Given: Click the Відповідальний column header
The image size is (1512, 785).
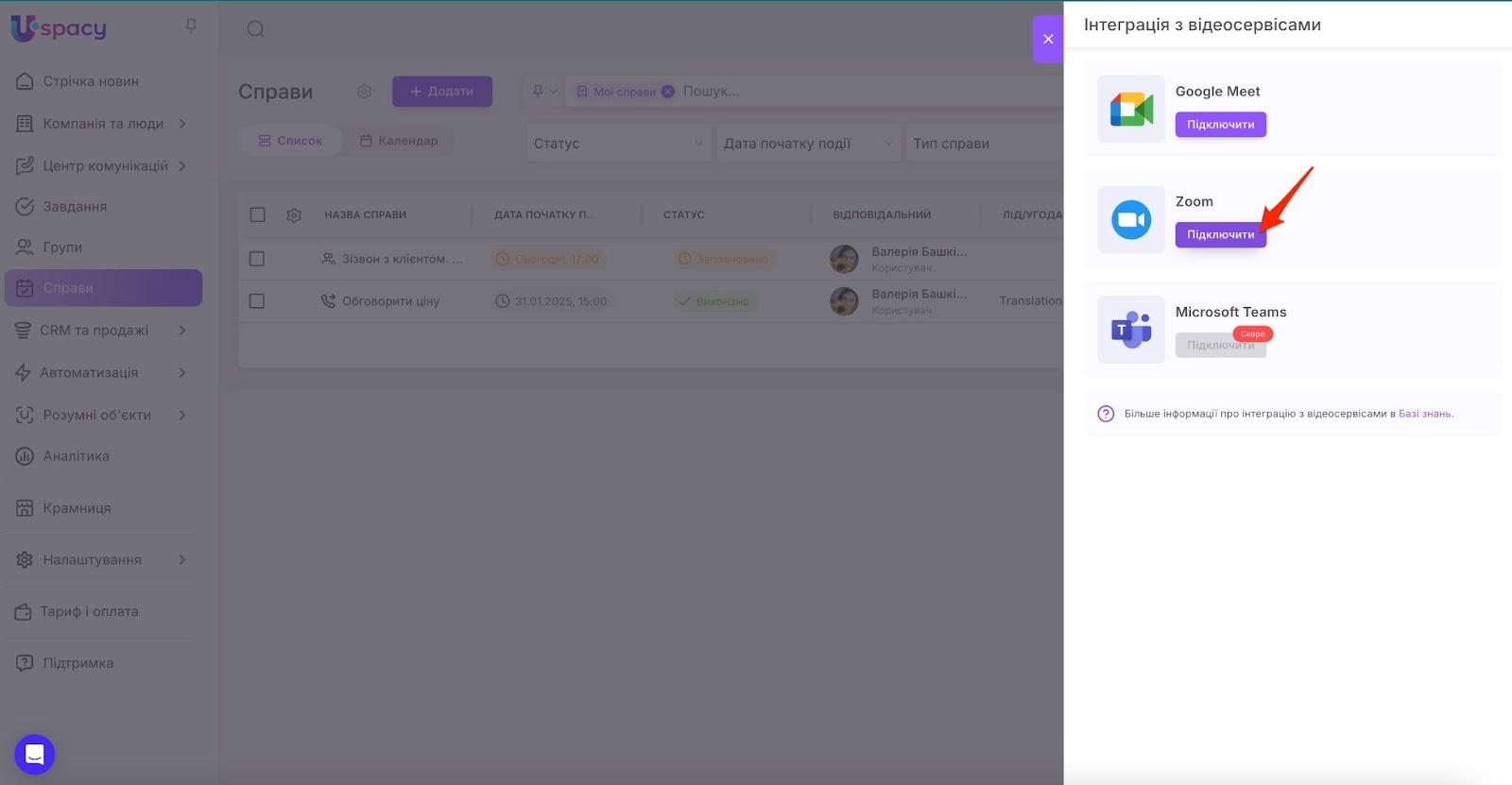Looking at the screenshot, I should pos(882,215).
